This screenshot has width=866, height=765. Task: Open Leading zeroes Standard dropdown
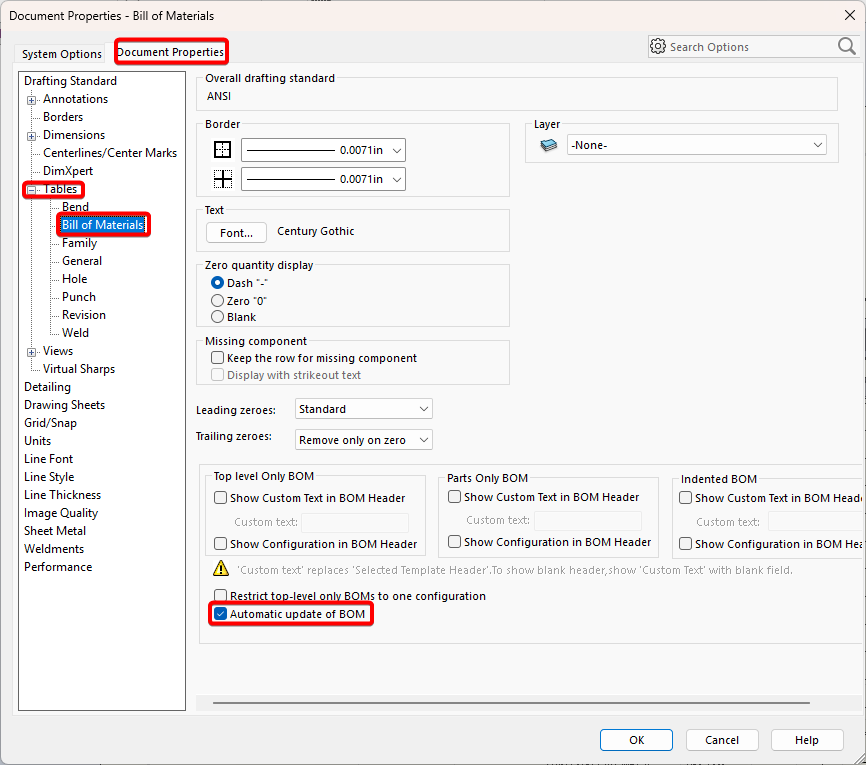(x=363, y=409)
